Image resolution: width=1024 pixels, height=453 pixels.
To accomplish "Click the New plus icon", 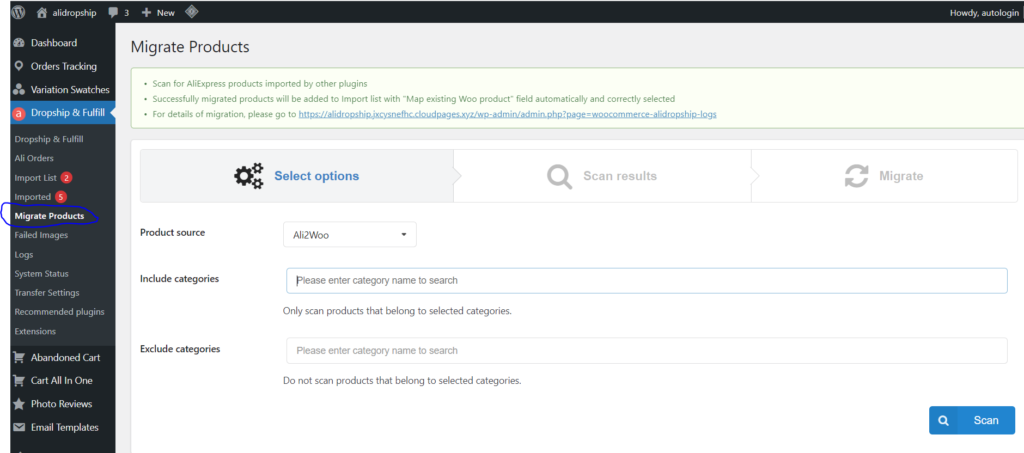I will click(x=146, y=12).
